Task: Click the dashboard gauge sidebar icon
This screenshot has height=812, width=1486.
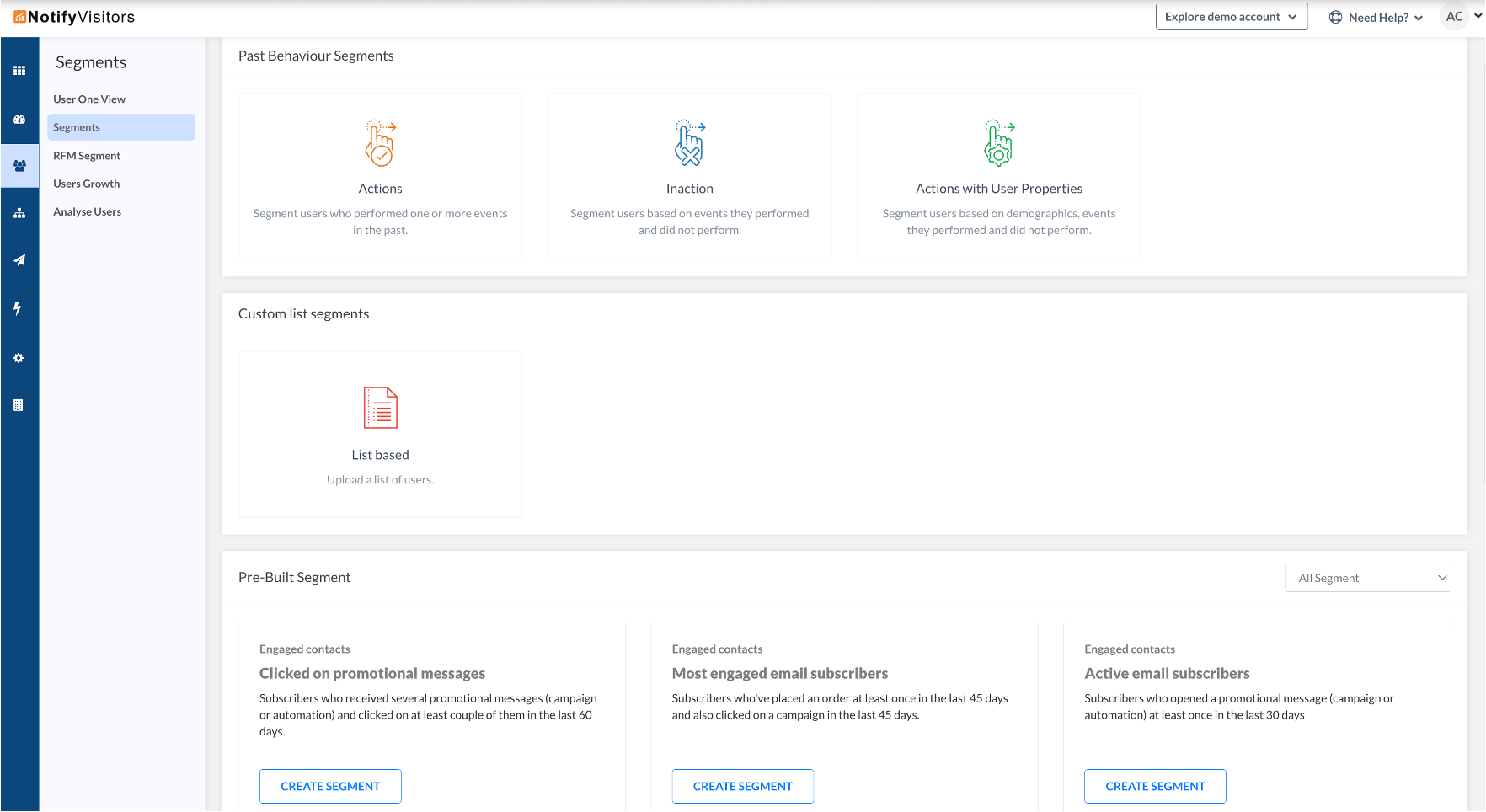Action: (19, 119)
